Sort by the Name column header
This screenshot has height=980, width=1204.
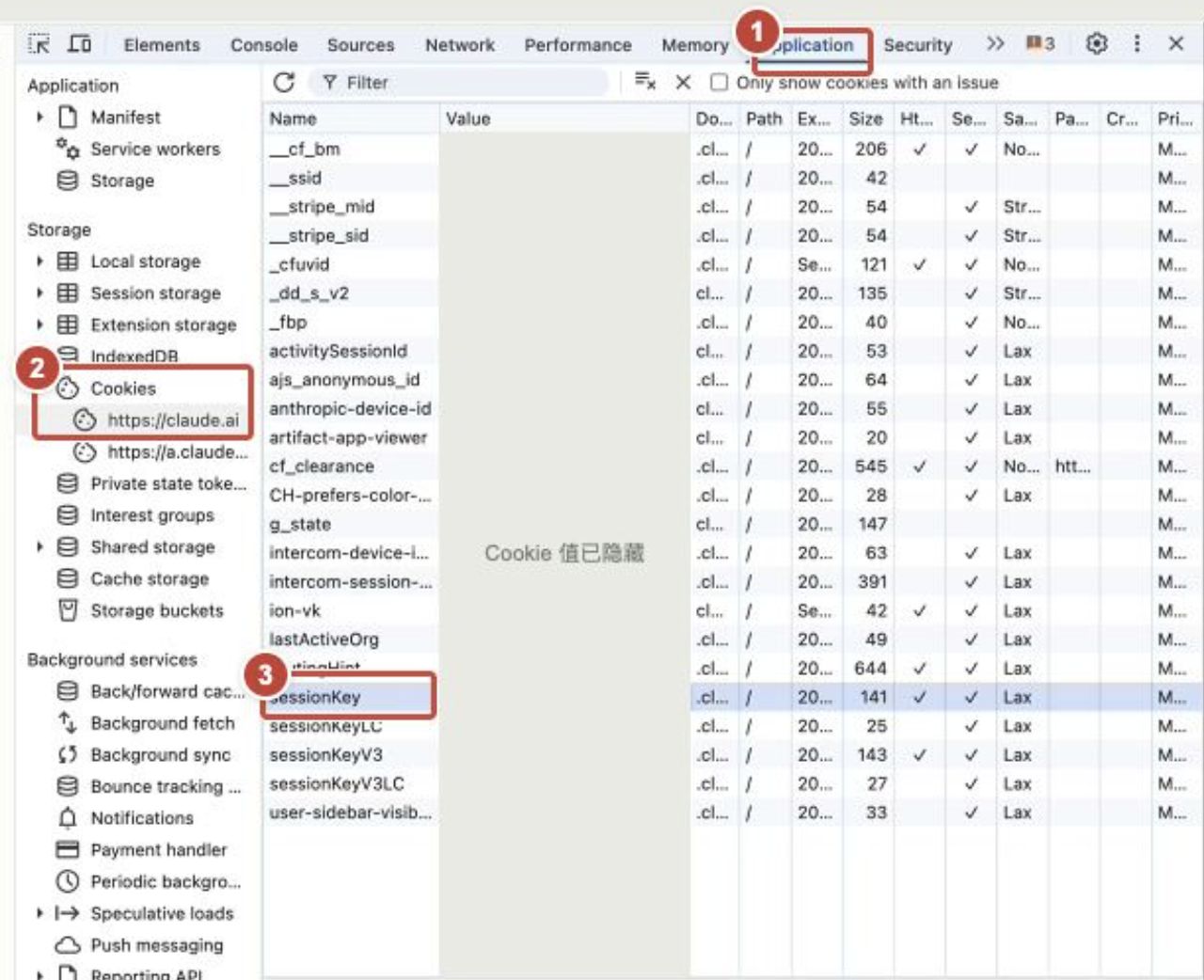[350, 119]
